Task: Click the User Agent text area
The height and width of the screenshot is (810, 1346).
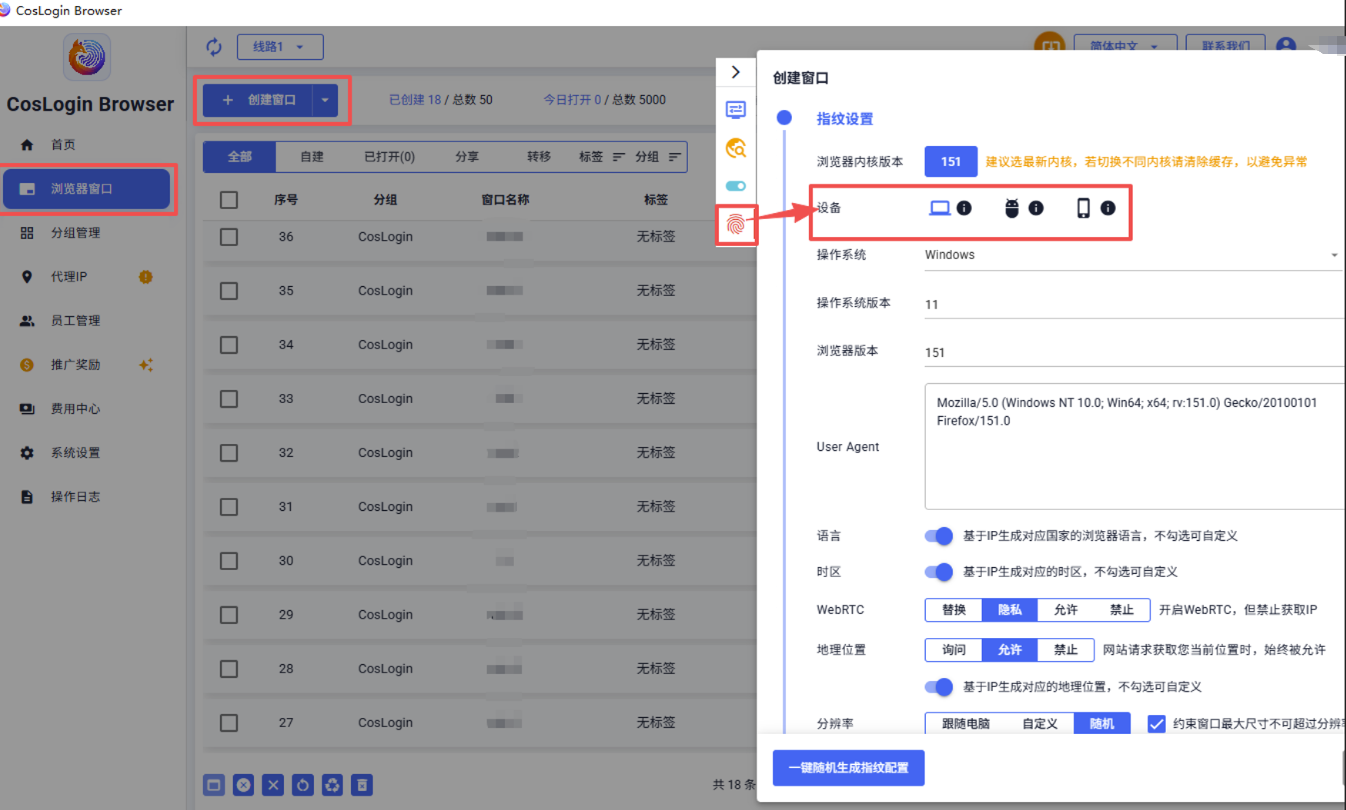Action: coord(1134,446)
